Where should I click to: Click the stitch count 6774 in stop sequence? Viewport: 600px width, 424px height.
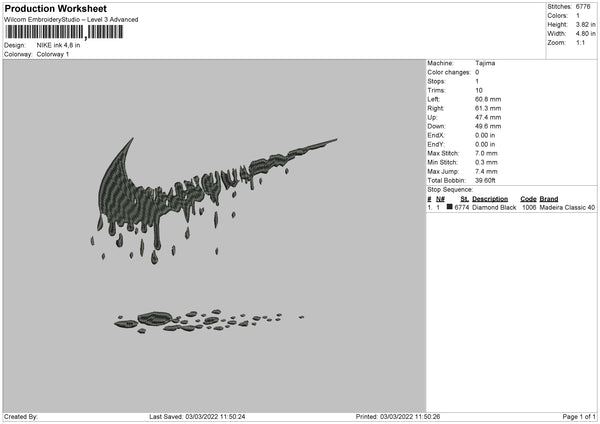(x=461, y=207)
